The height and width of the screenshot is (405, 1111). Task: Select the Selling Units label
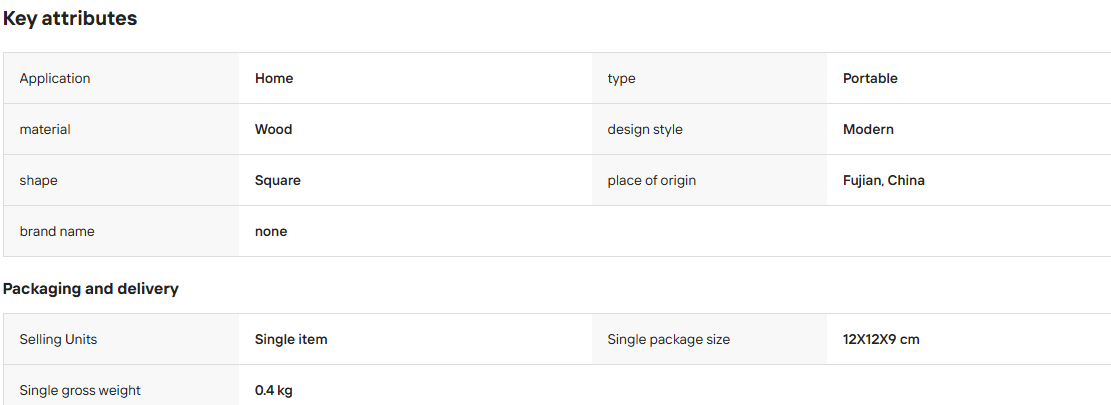point(58,339)
